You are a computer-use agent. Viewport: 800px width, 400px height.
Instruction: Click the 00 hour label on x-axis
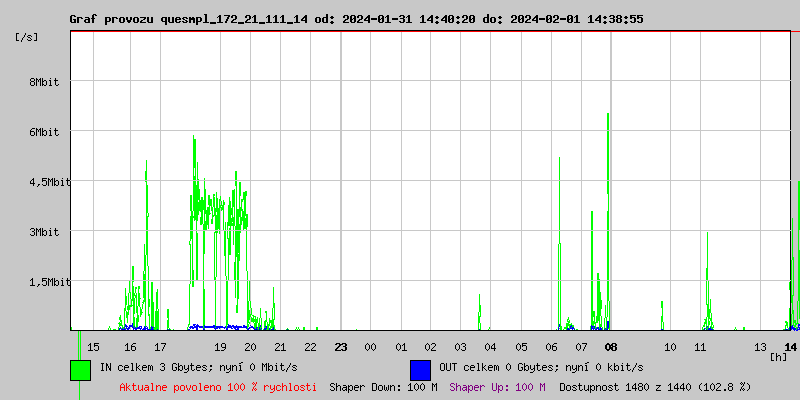[370, 347]
